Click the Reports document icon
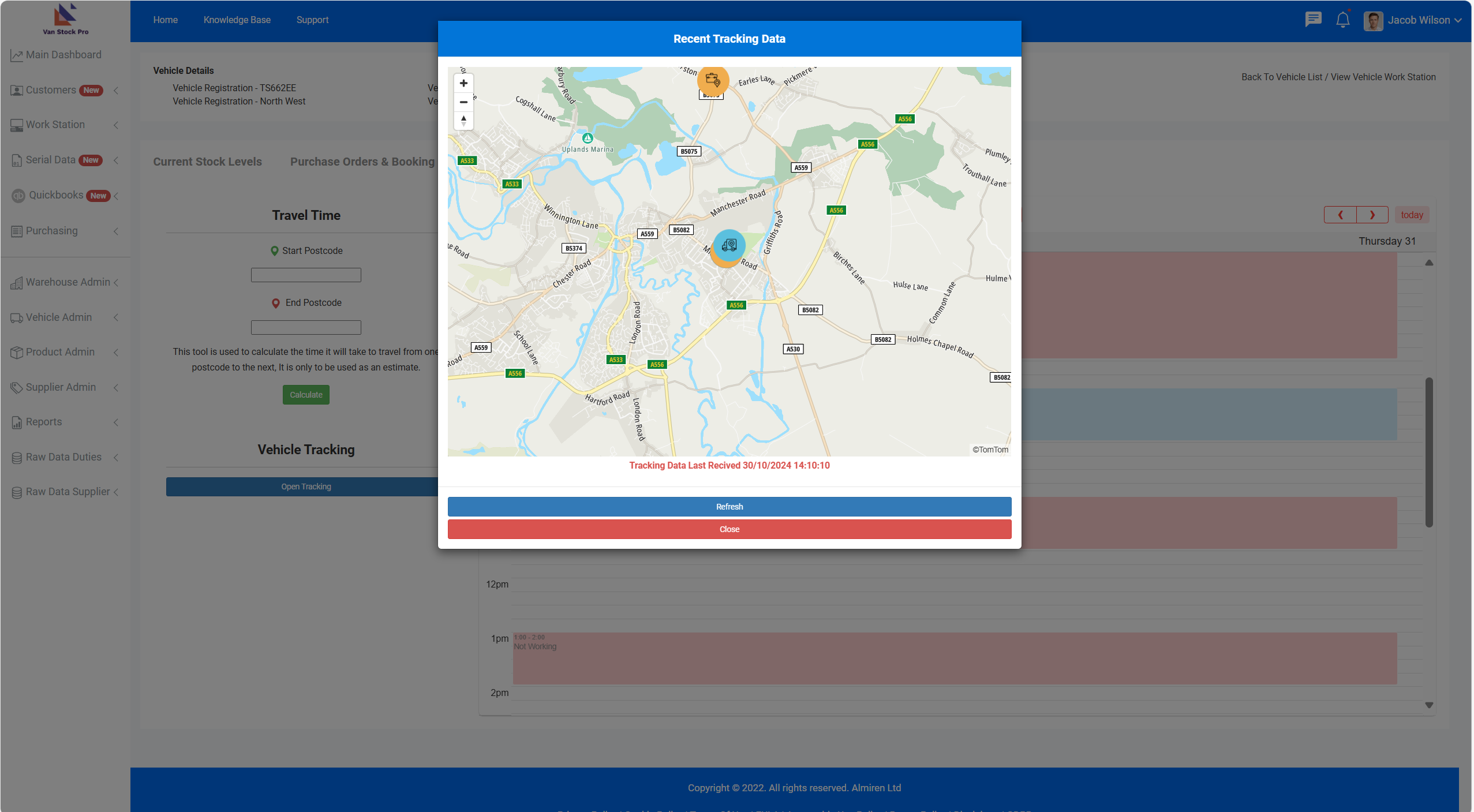This screenshot has width=1474, height=812. coord(17,422)
